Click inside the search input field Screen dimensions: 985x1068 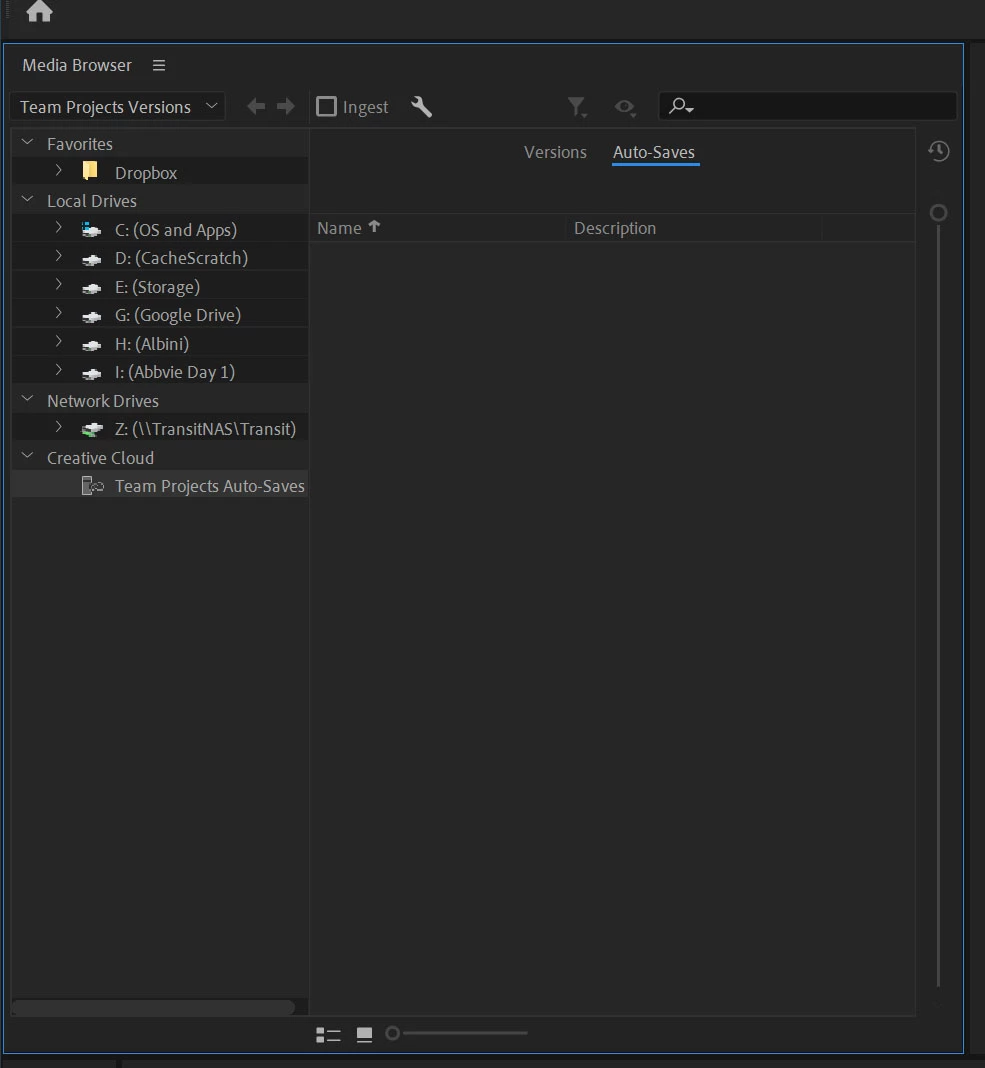(x=807, y=106)
